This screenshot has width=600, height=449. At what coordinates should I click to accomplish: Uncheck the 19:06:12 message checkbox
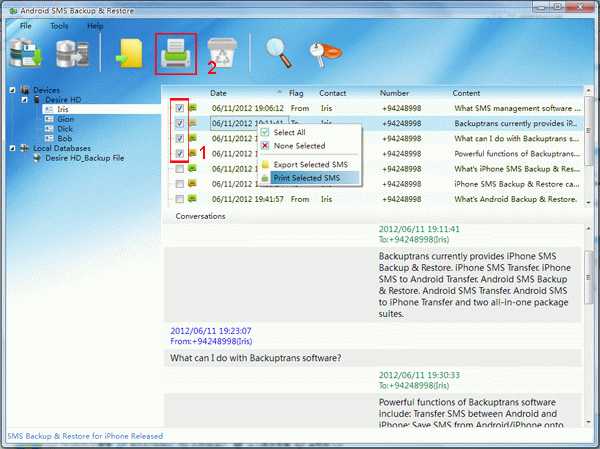click(179, 108)
